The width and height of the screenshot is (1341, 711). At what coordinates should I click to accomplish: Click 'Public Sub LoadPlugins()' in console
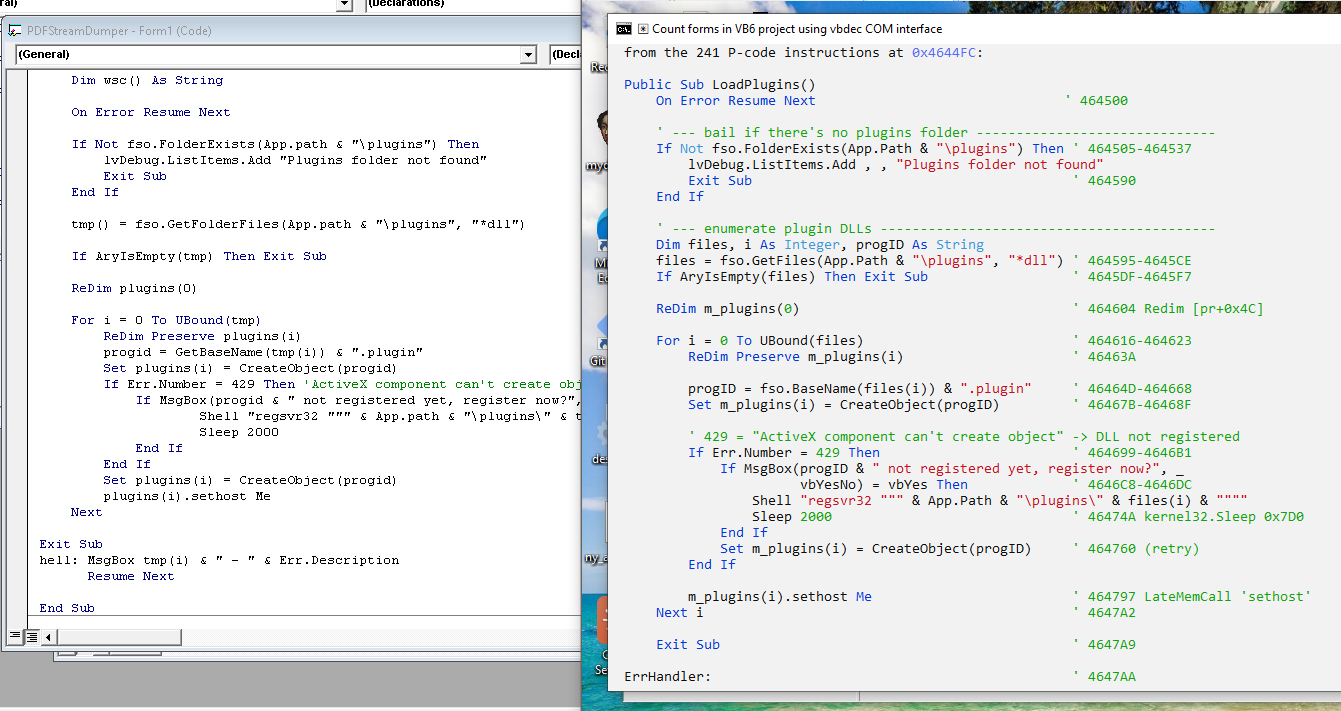[720, 84]
